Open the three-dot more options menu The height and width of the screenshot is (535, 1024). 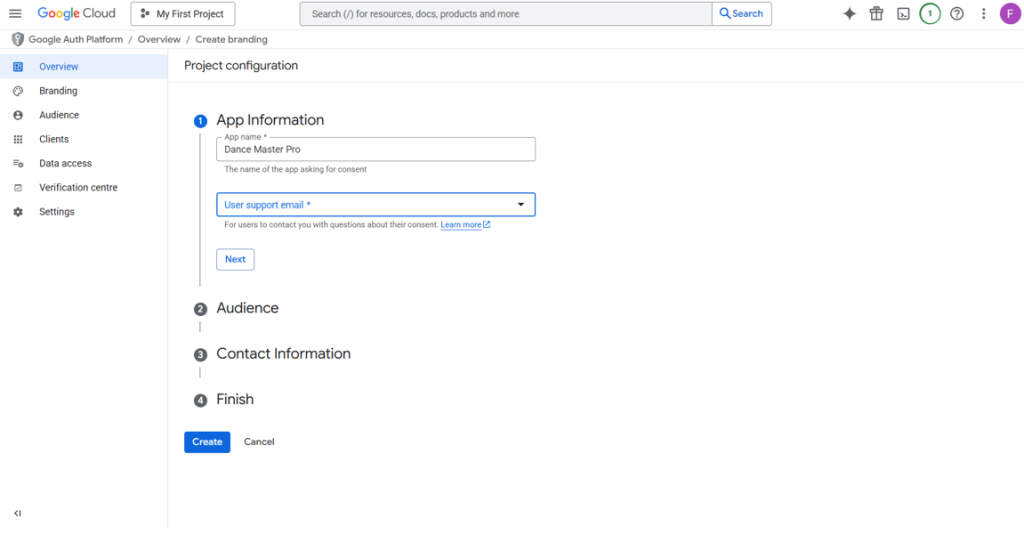pos(984,14)
